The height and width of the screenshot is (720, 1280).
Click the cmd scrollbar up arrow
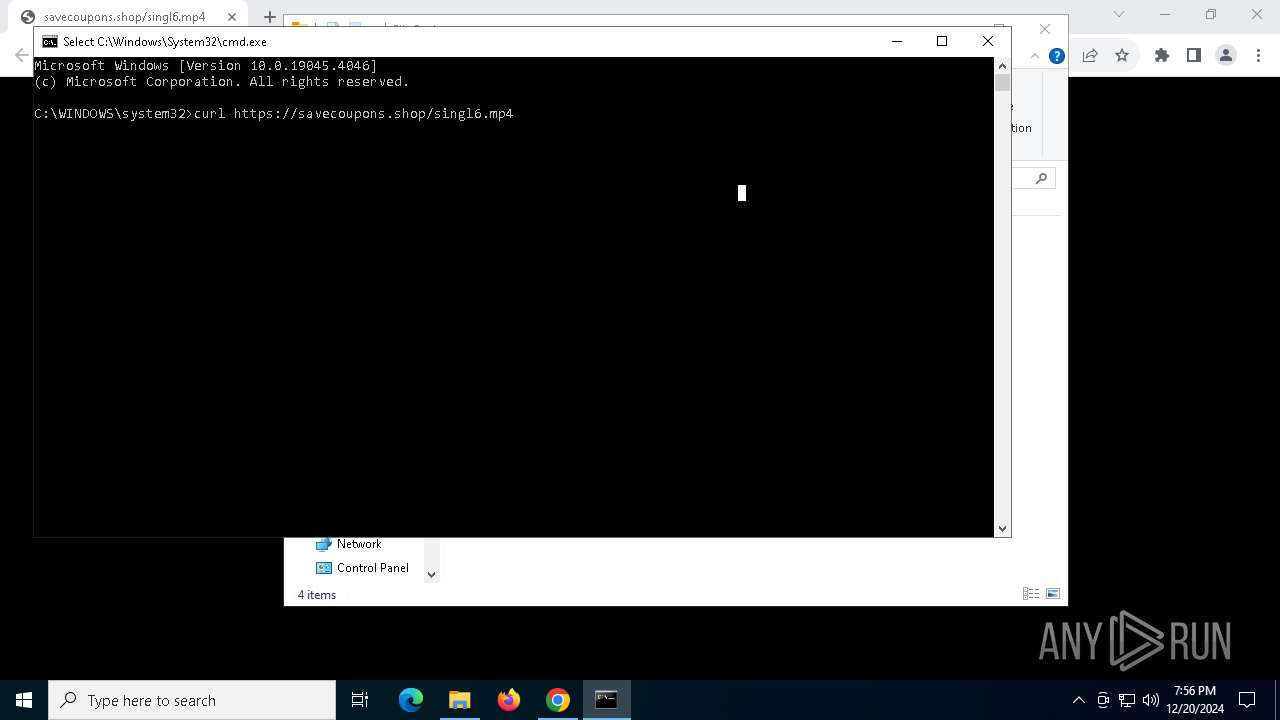click(x=1002, y=66)
